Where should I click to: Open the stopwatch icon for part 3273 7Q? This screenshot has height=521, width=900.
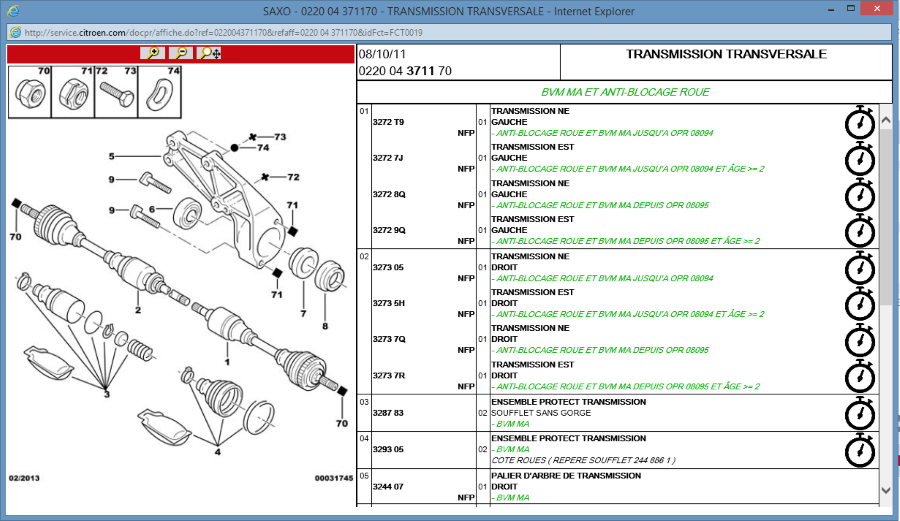point(860,340)
